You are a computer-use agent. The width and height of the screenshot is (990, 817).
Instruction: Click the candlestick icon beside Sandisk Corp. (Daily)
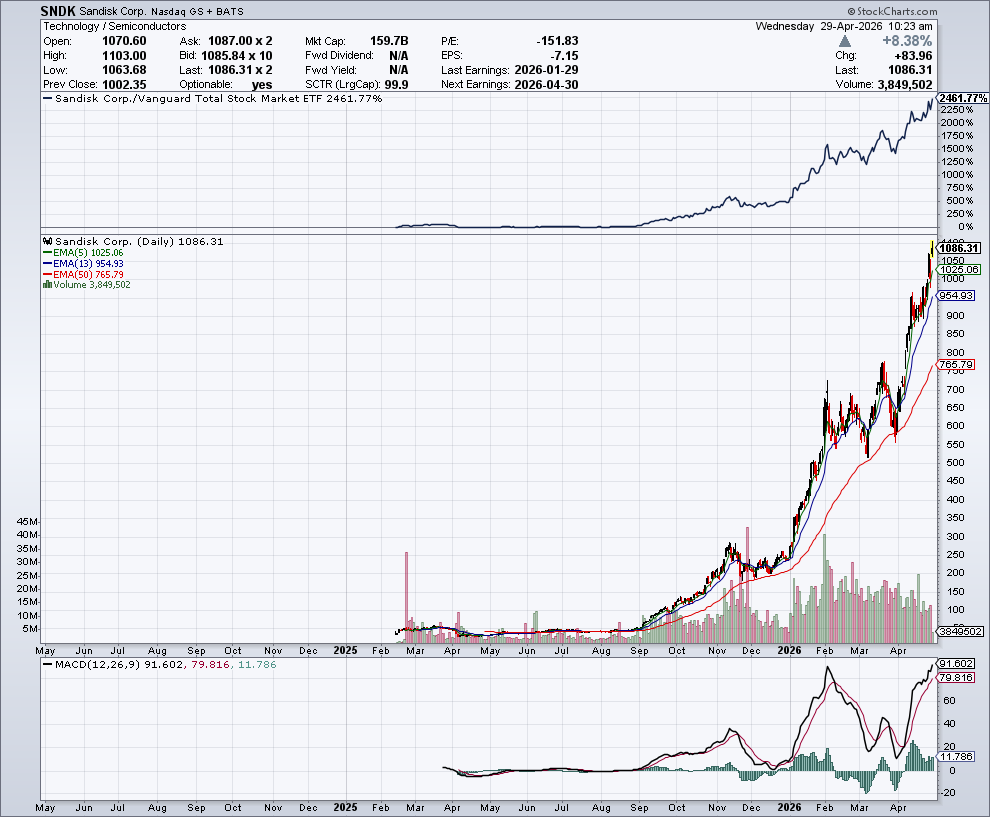(x=47, y=241)
